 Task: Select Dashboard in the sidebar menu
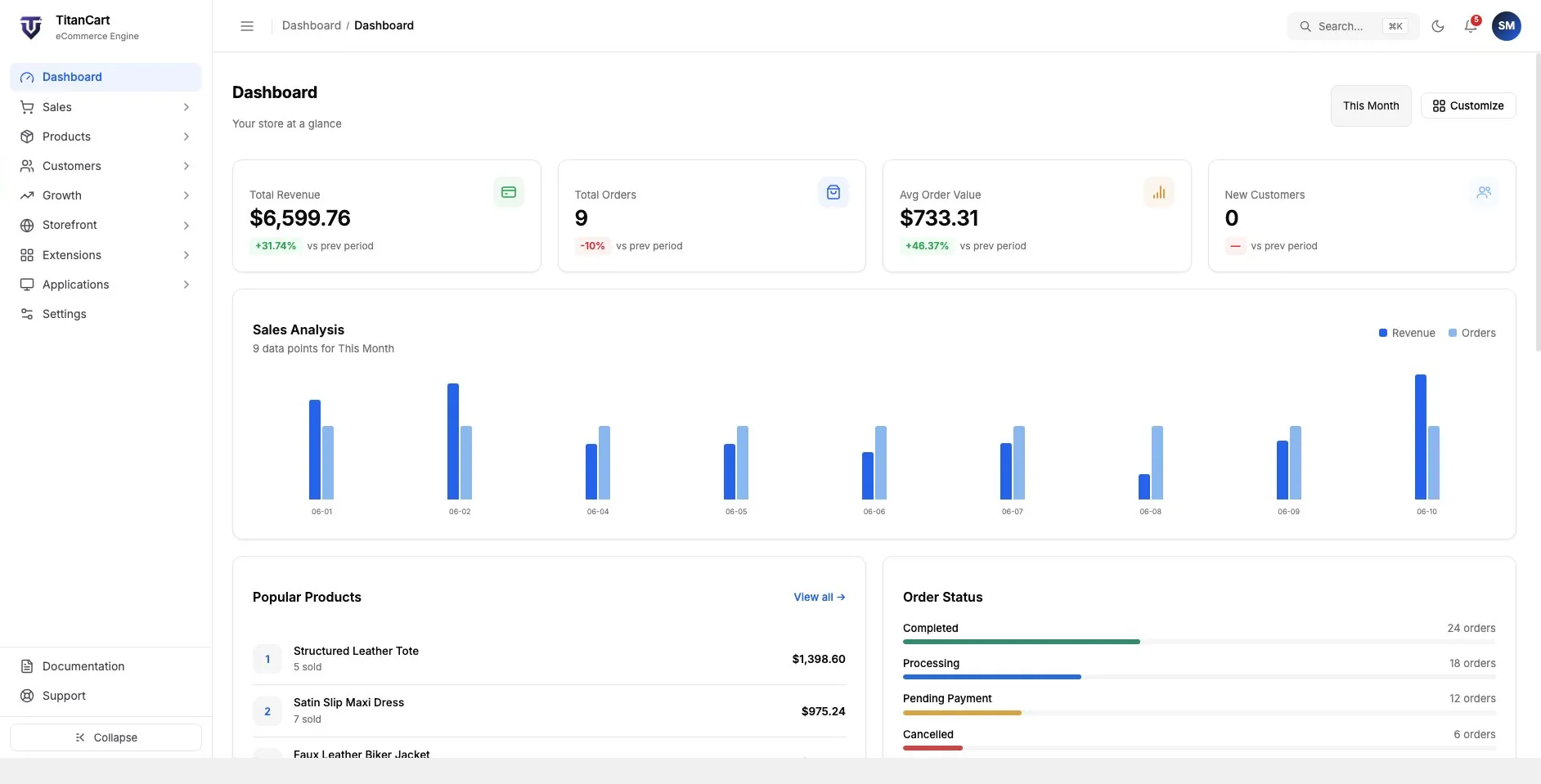pos(106,77)
